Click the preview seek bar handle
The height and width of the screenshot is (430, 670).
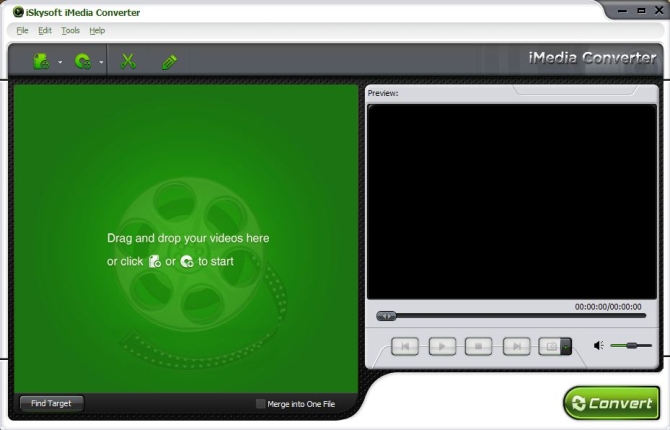(387, 316)
